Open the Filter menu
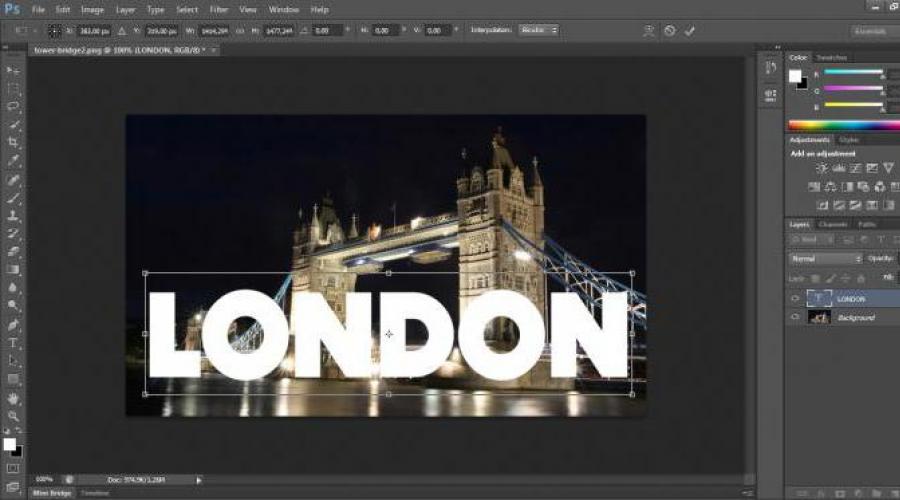Viewport: 900px width, 500px height. point(219,10)
